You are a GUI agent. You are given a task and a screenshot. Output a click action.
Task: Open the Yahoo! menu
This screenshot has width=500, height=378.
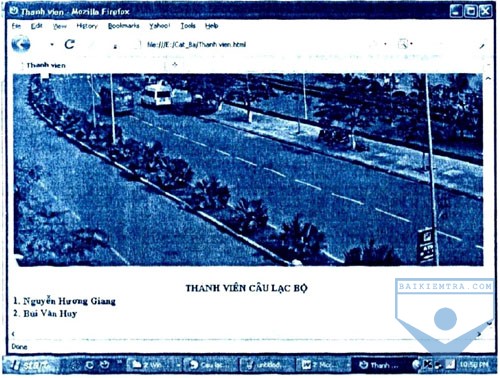[160, 26]
